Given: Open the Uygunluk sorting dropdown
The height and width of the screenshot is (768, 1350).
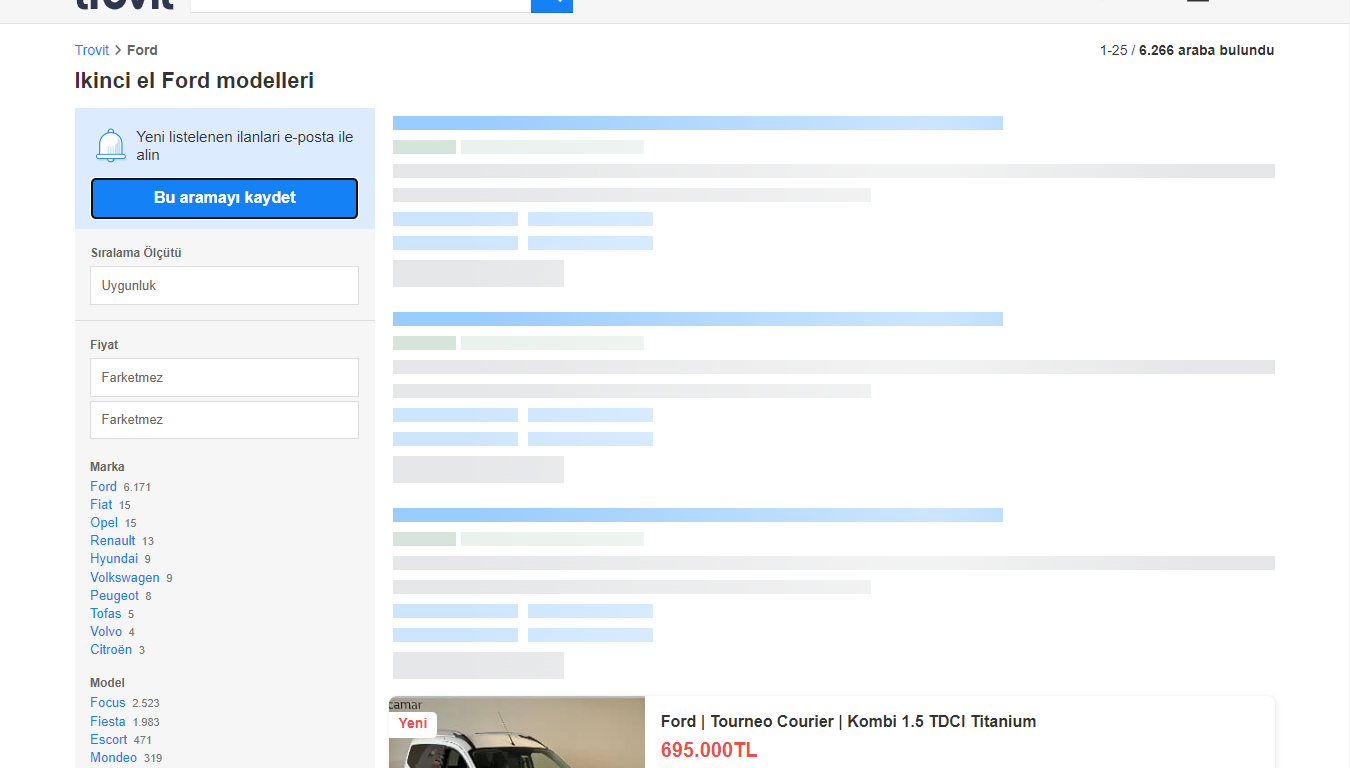Looking at the screenshot, I should coord(224,285).
